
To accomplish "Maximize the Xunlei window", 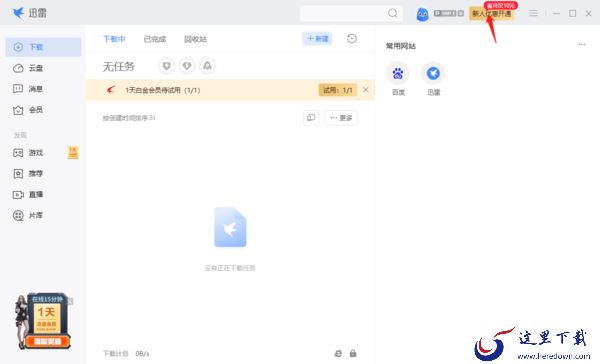I will click(572, 13).
